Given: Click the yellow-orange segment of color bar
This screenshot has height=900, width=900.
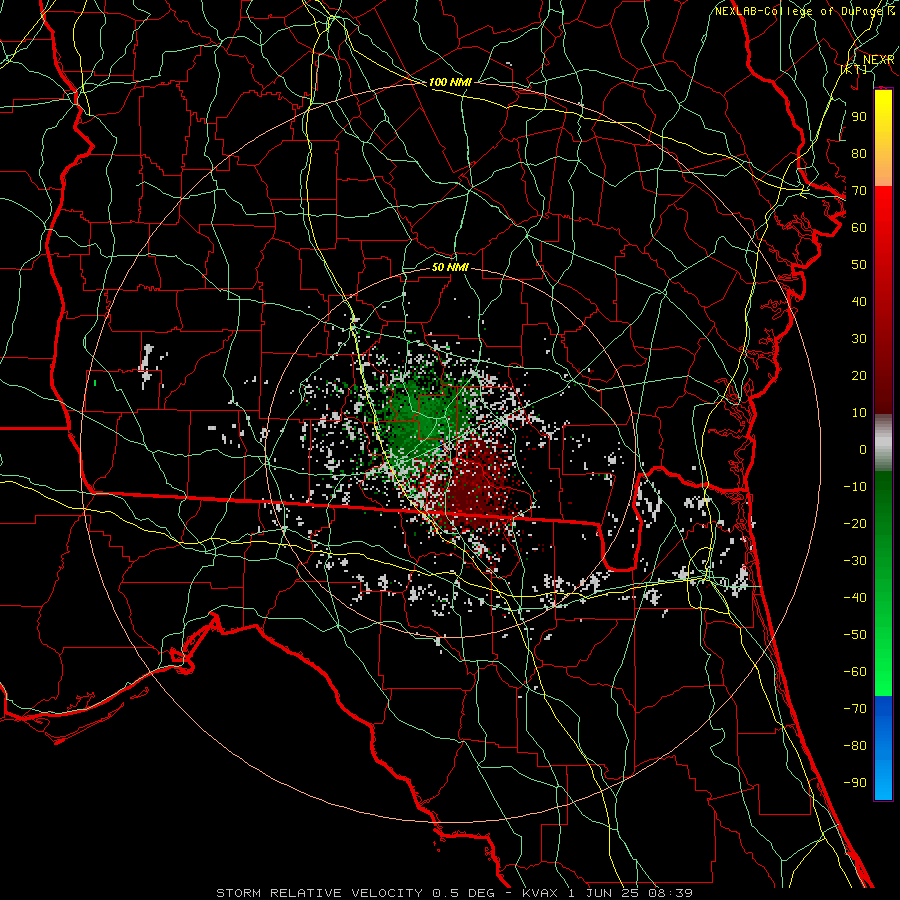Looking at the screenshot, I should [x=883, y=138].
